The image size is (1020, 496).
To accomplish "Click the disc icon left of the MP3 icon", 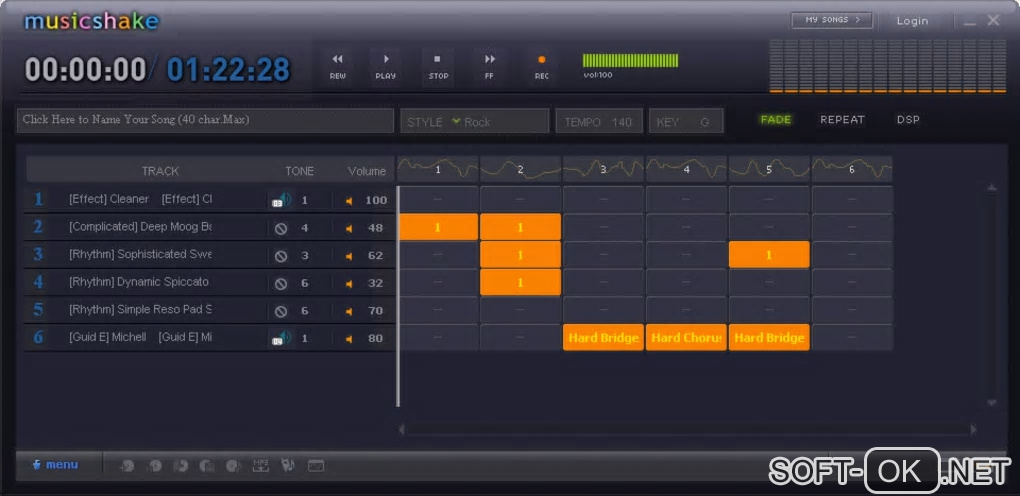I will 234,465.
